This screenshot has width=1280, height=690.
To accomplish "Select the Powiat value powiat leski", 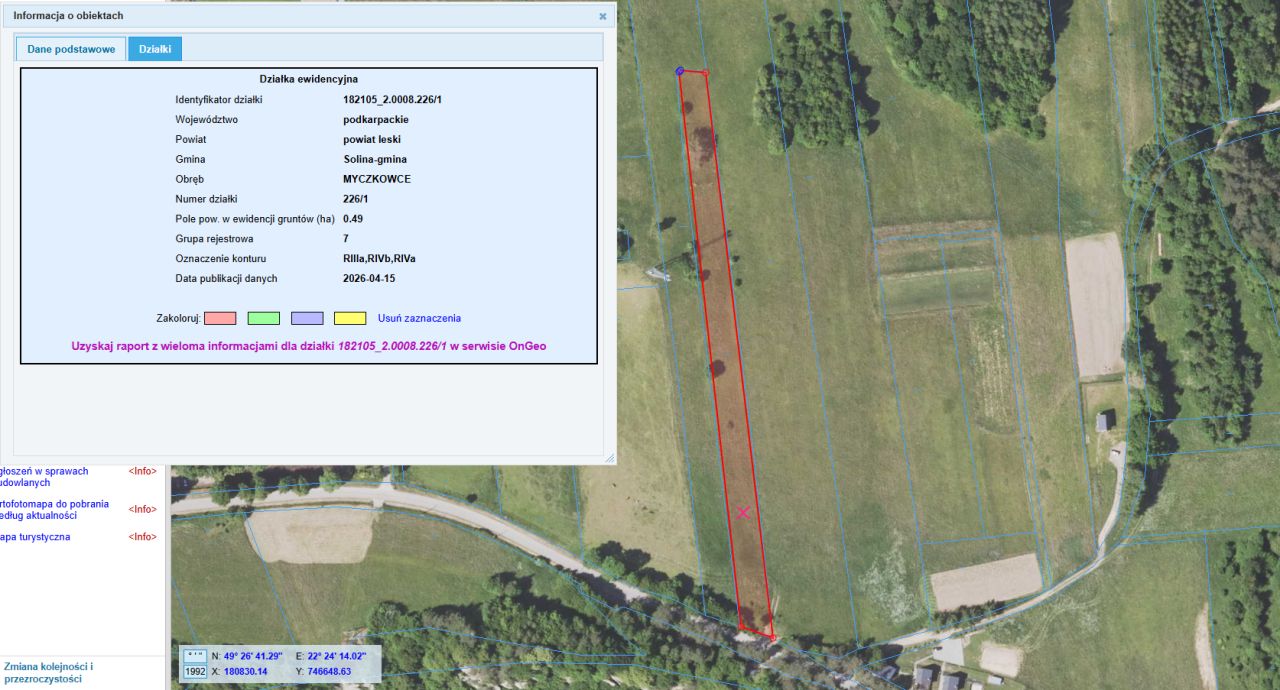I will (372, 139).
